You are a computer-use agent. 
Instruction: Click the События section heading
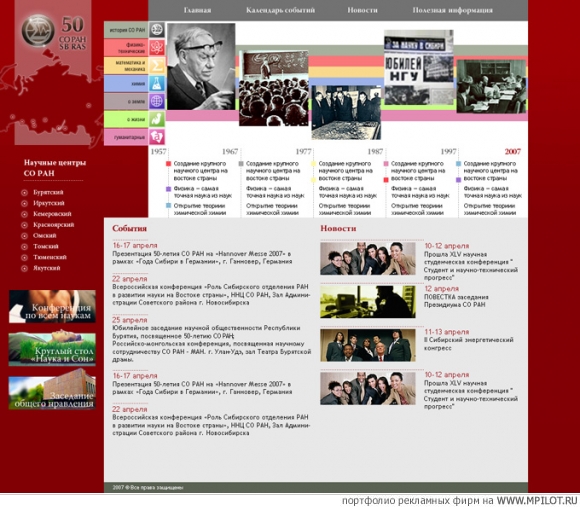click(129, 228)
